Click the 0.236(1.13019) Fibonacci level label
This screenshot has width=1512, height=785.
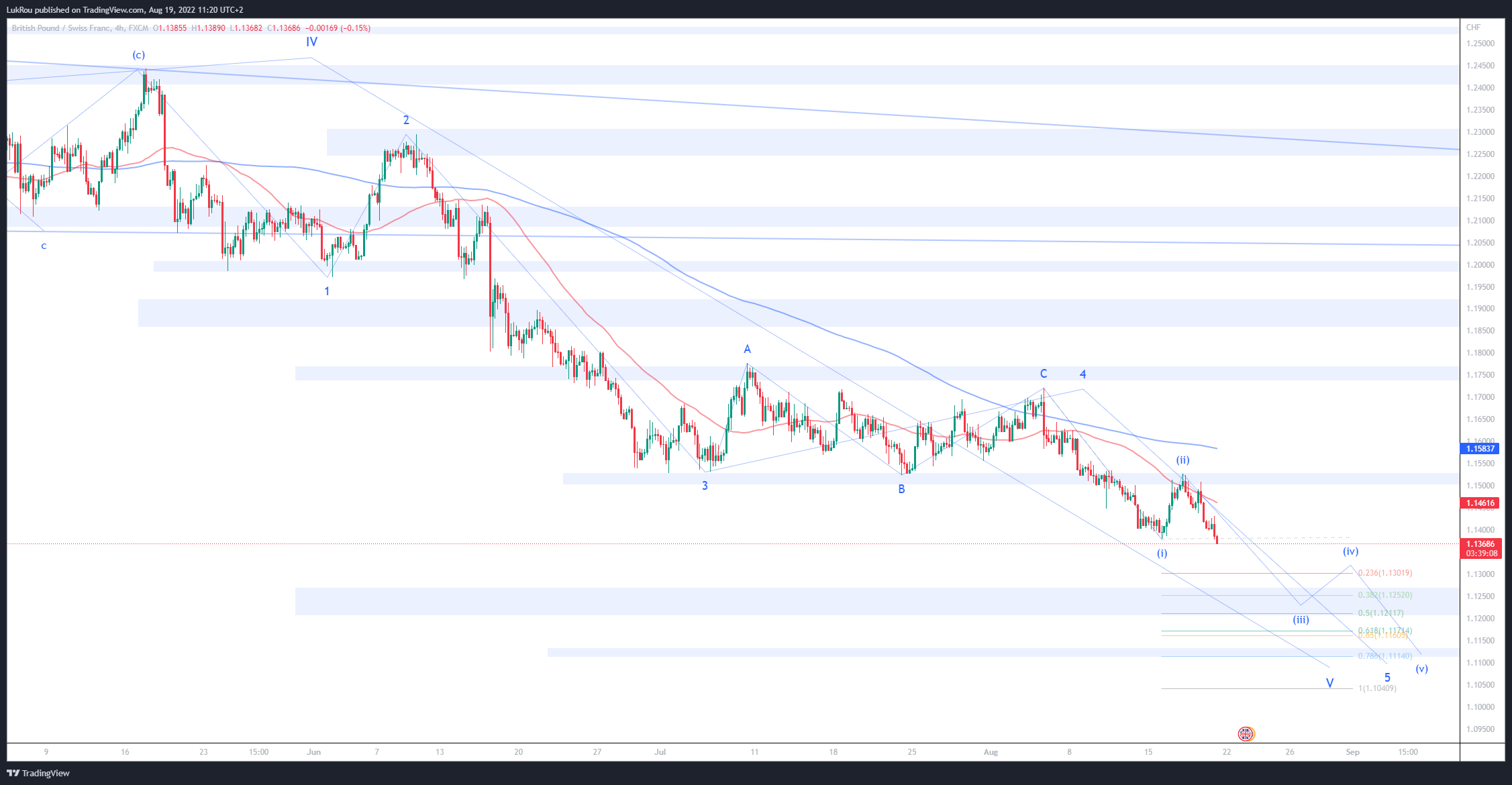pos(1384,573)
